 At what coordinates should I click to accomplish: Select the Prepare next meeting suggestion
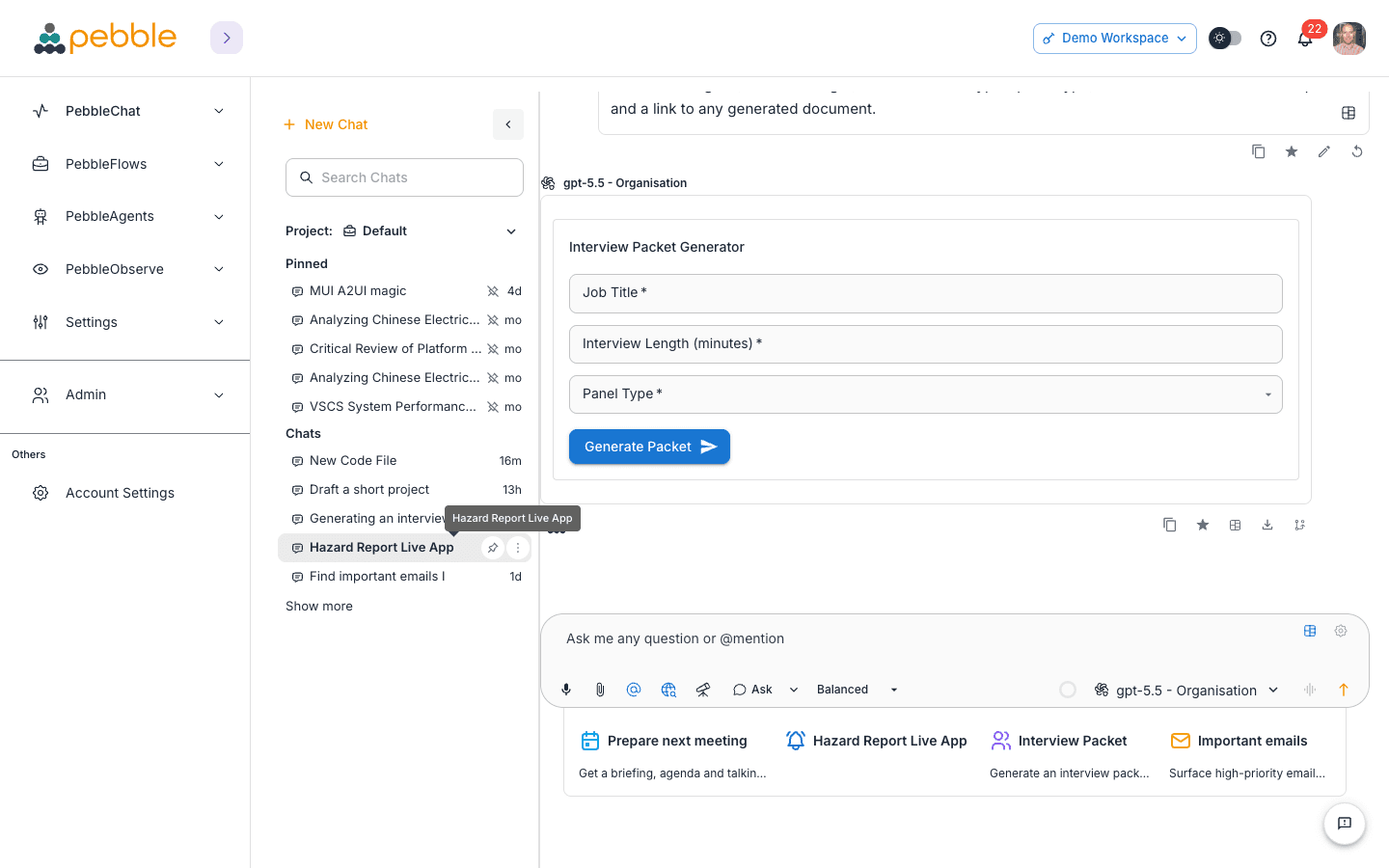pyautogui.click(x=672, y=756)
